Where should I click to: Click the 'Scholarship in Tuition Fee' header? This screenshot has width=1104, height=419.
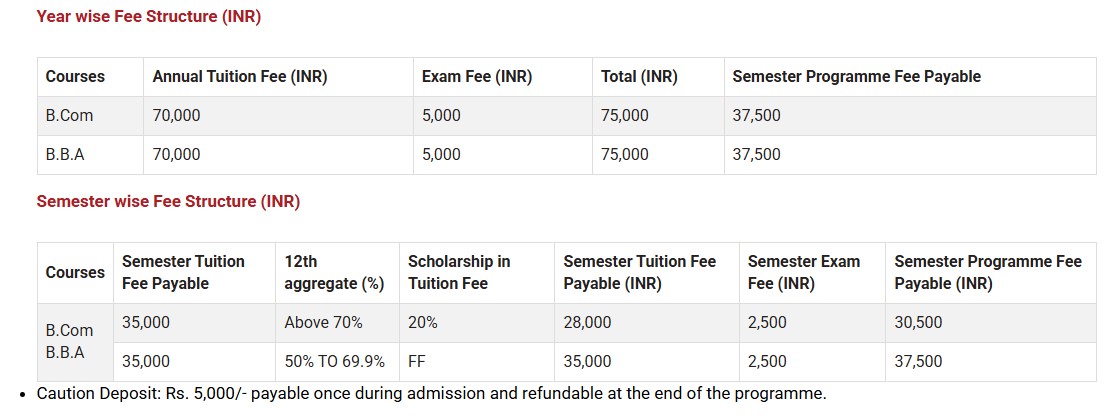click(459, 272)
